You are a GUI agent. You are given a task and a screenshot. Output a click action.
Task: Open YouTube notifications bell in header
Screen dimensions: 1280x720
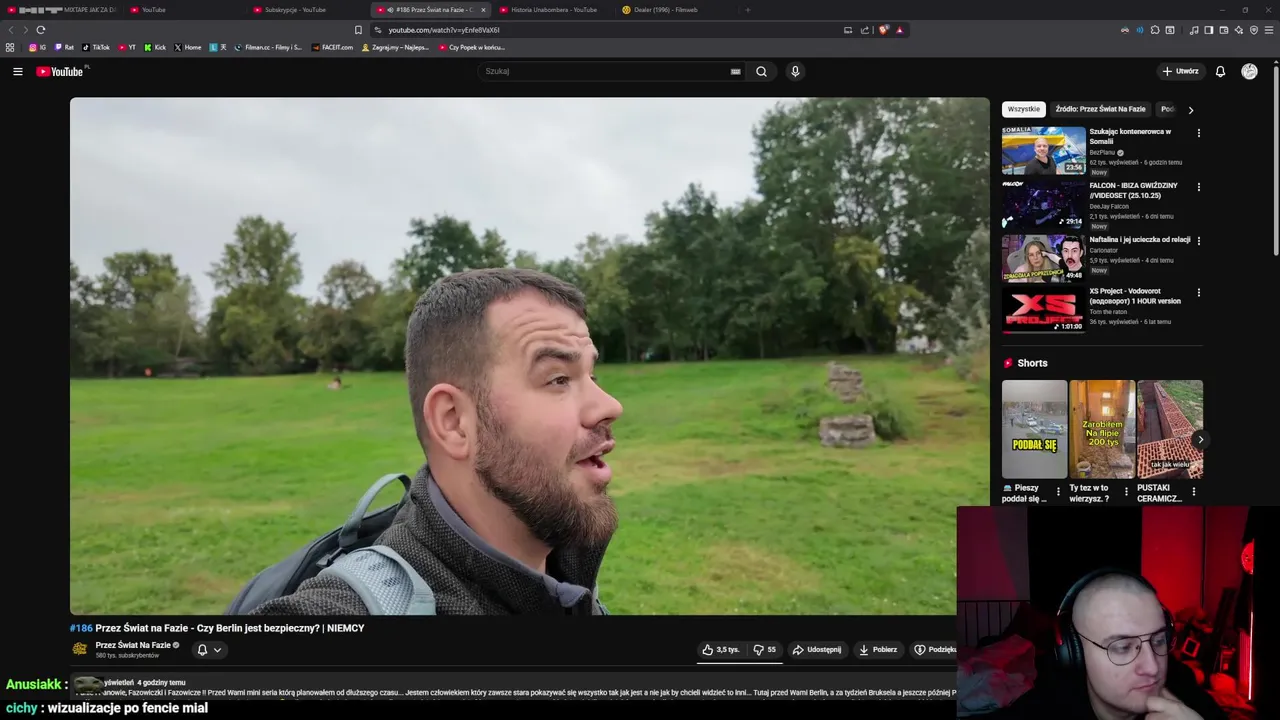[x=1220, y=71]
